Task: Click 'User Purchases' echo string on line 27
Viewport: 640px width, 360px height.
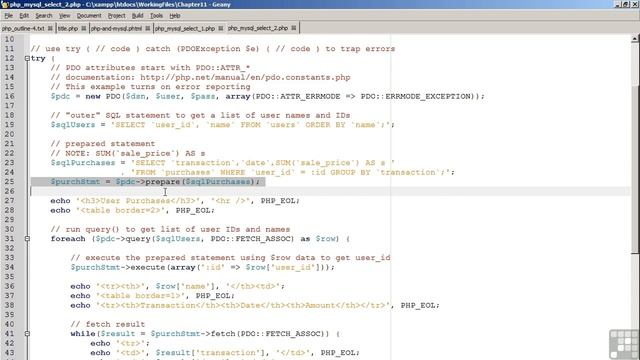Action: (x=135, y=200)
